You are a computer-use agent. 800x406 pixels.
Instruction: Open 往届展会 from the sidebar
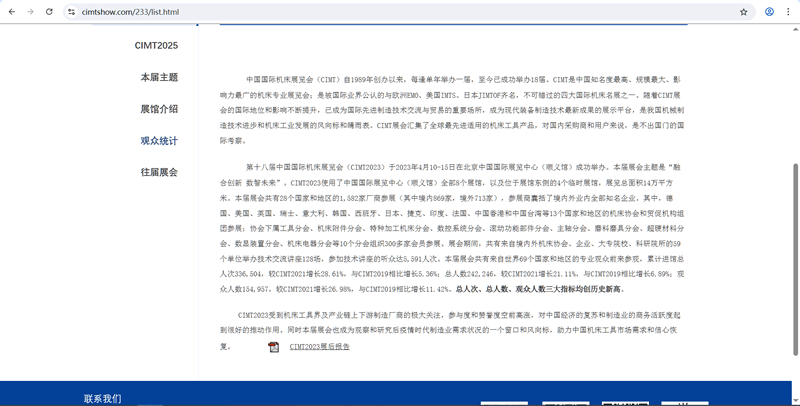click(x=159, y=172)
